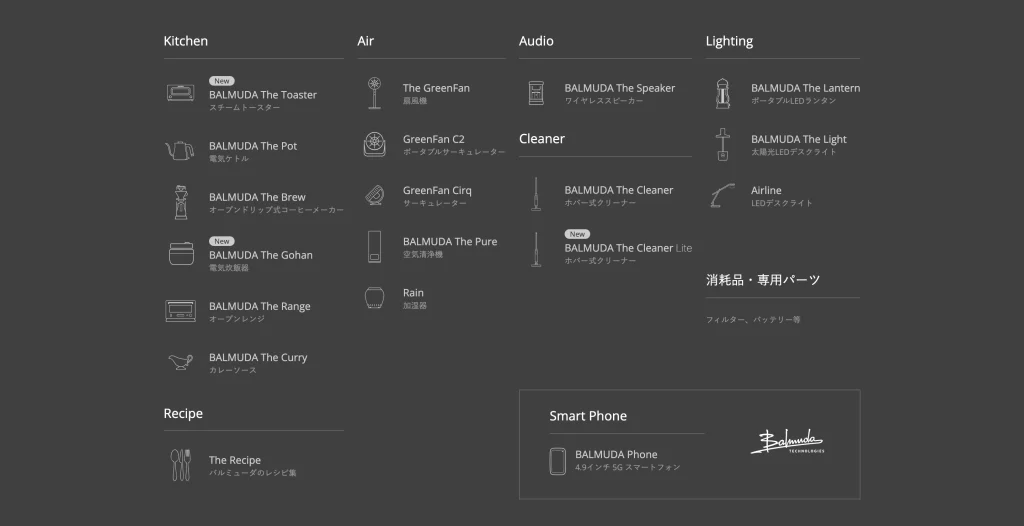This screenshot has width=1024, height=526.
Task: Click the vacuum icon for BALMUDA The Cleaner
Action: [536, 194]
